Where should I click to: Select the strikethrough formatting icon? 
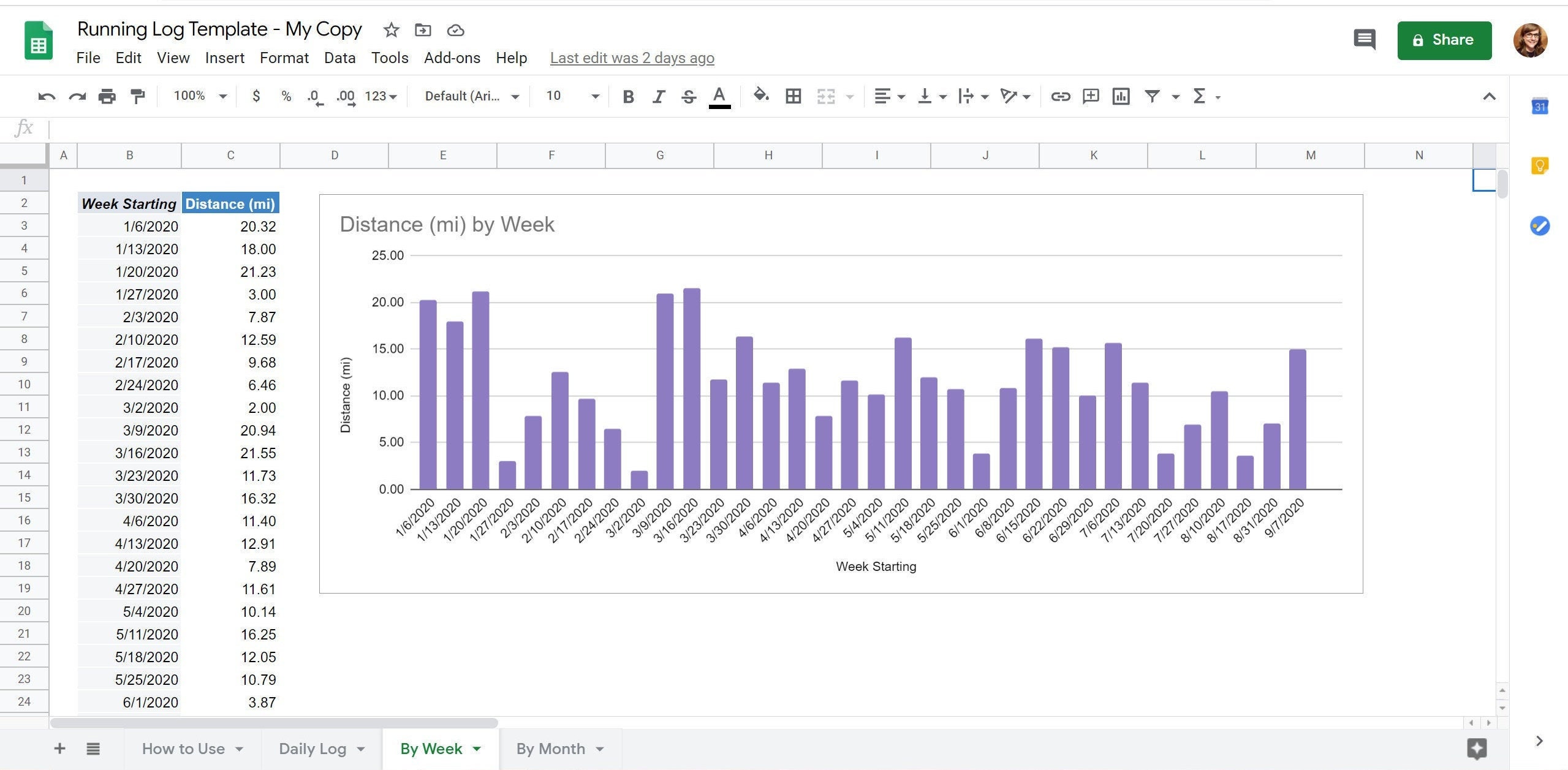688,96
